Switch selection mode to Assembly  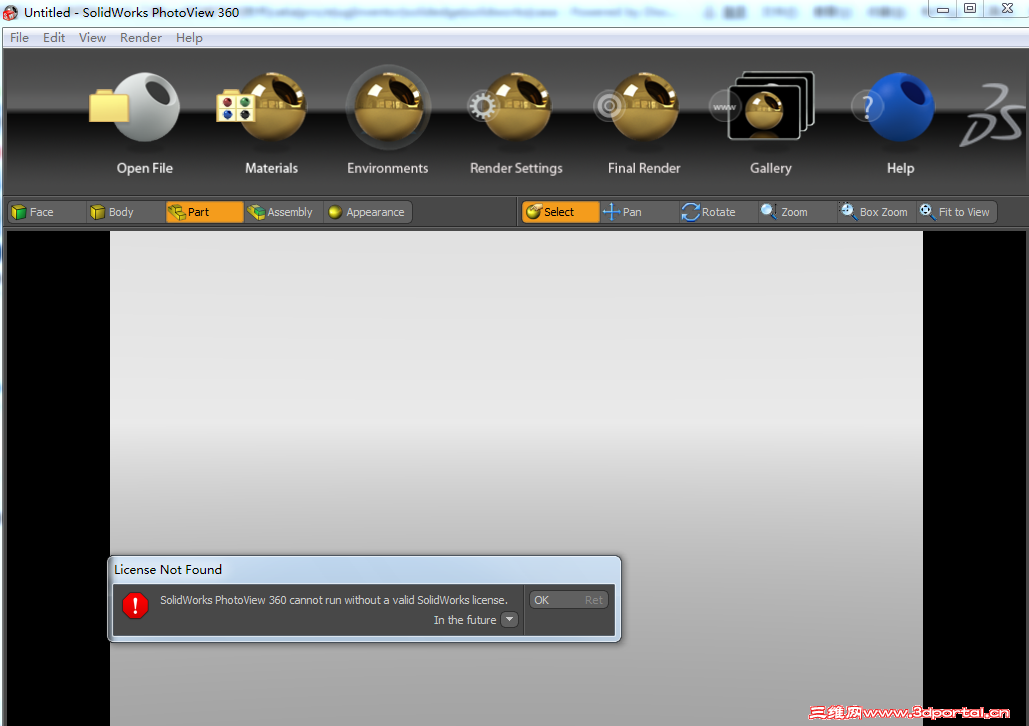[x=283, y=212]
